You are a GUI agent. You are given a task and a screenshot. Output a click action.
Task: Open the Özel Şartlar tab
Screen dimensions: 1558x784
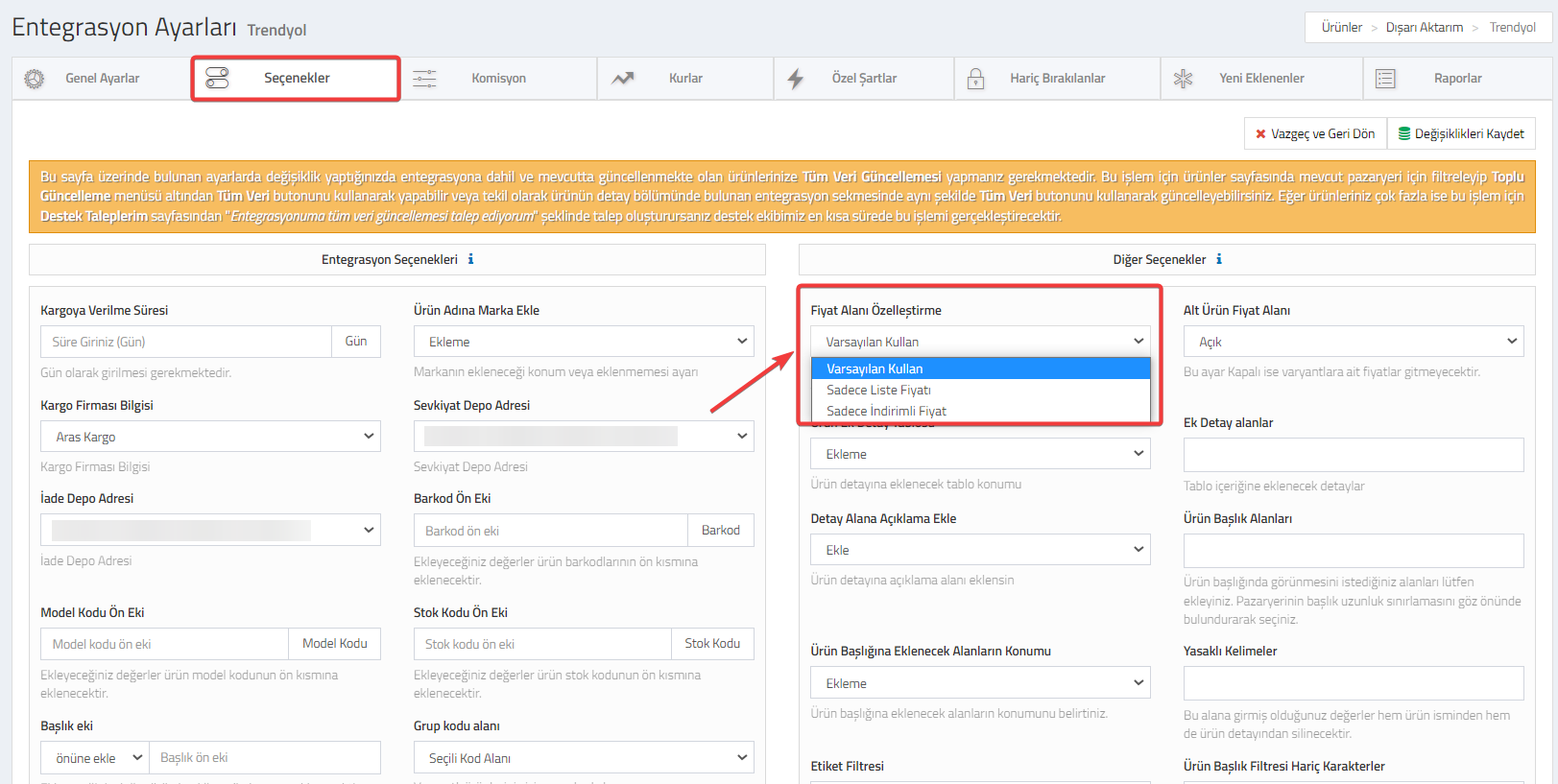pyautogui.click(x=864, y=79)
